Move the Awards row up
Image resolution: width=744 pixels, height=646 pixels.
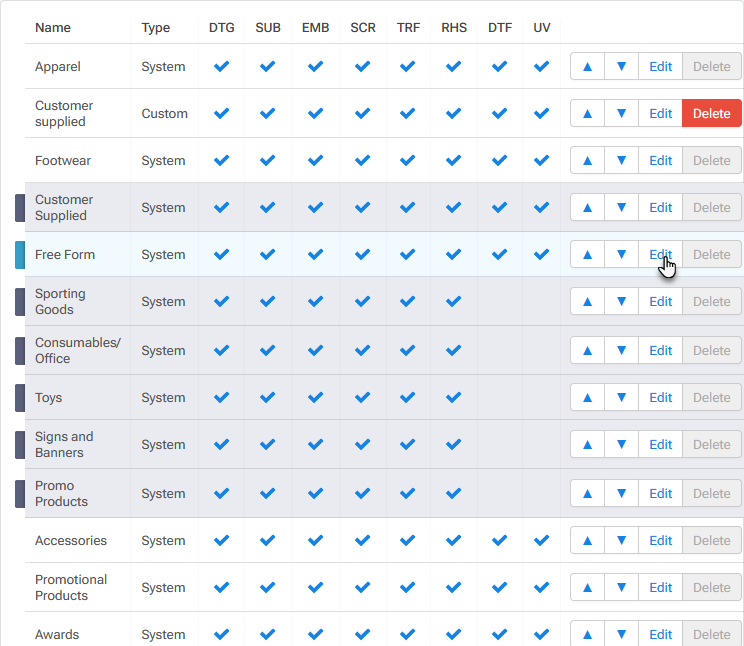click(x=587, y=634)
